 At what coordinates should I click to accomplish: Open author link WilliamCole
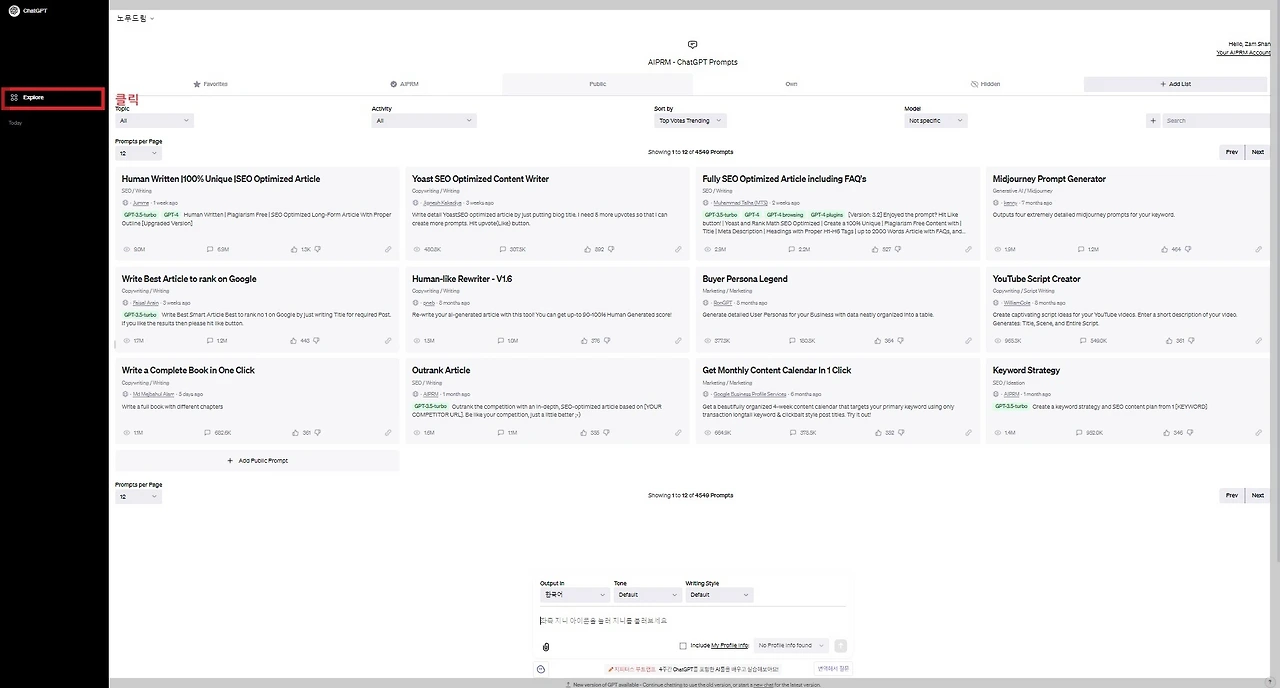1016,303
